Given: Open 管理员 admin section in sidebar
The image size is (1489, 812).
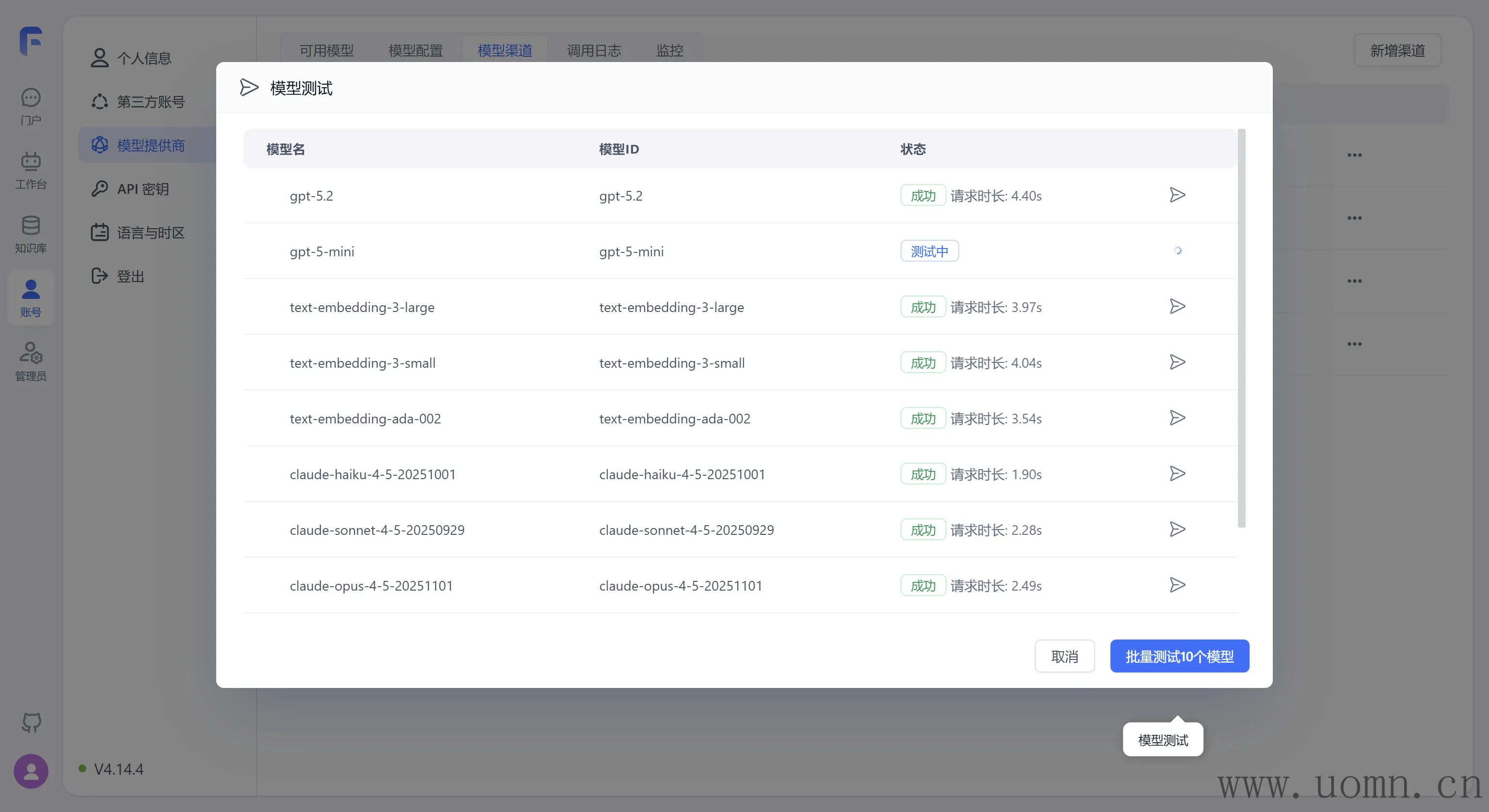Looking at the screenshot, I should click(31, 362).
